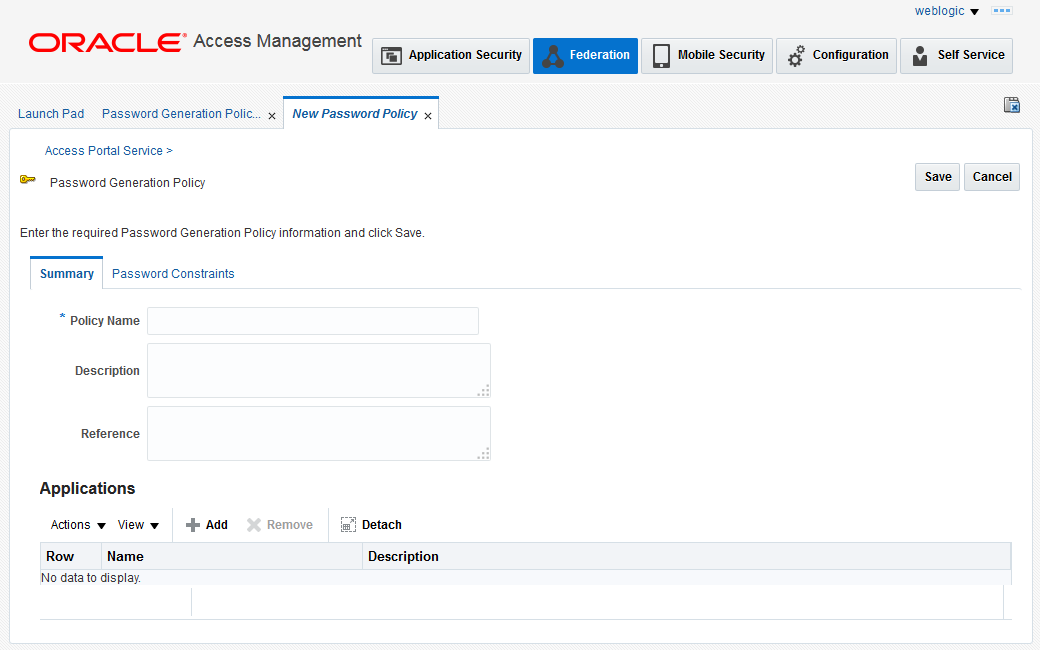Click the accessibility dots icon beside weblogic
This screenshot has width=1040, height=650.
[1002, 11]
